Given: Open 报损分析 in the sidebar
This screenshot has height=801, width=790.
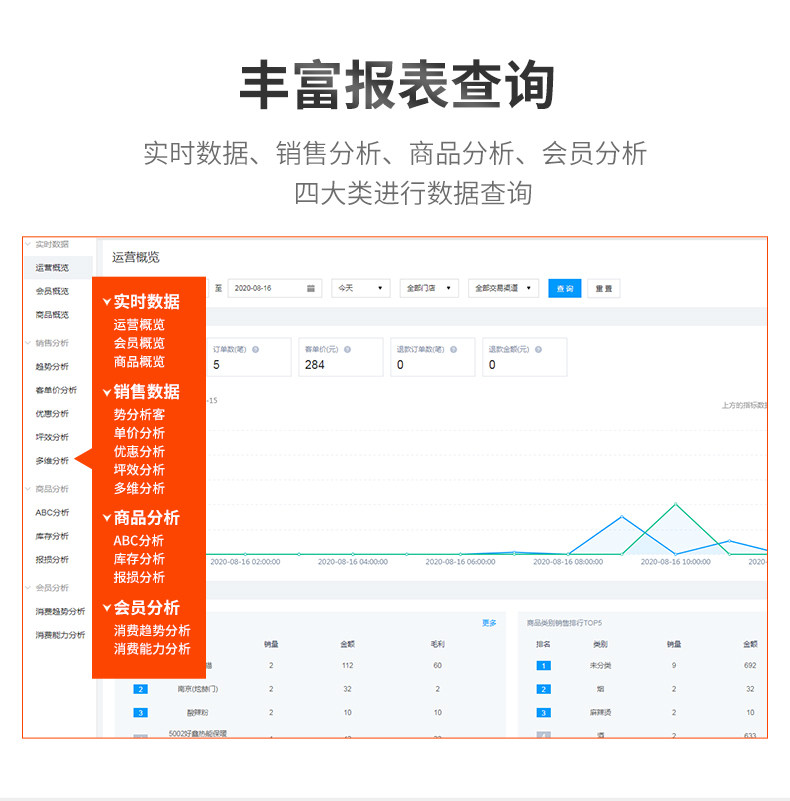Looking at the screenshot, I should (x=52, y=559).
